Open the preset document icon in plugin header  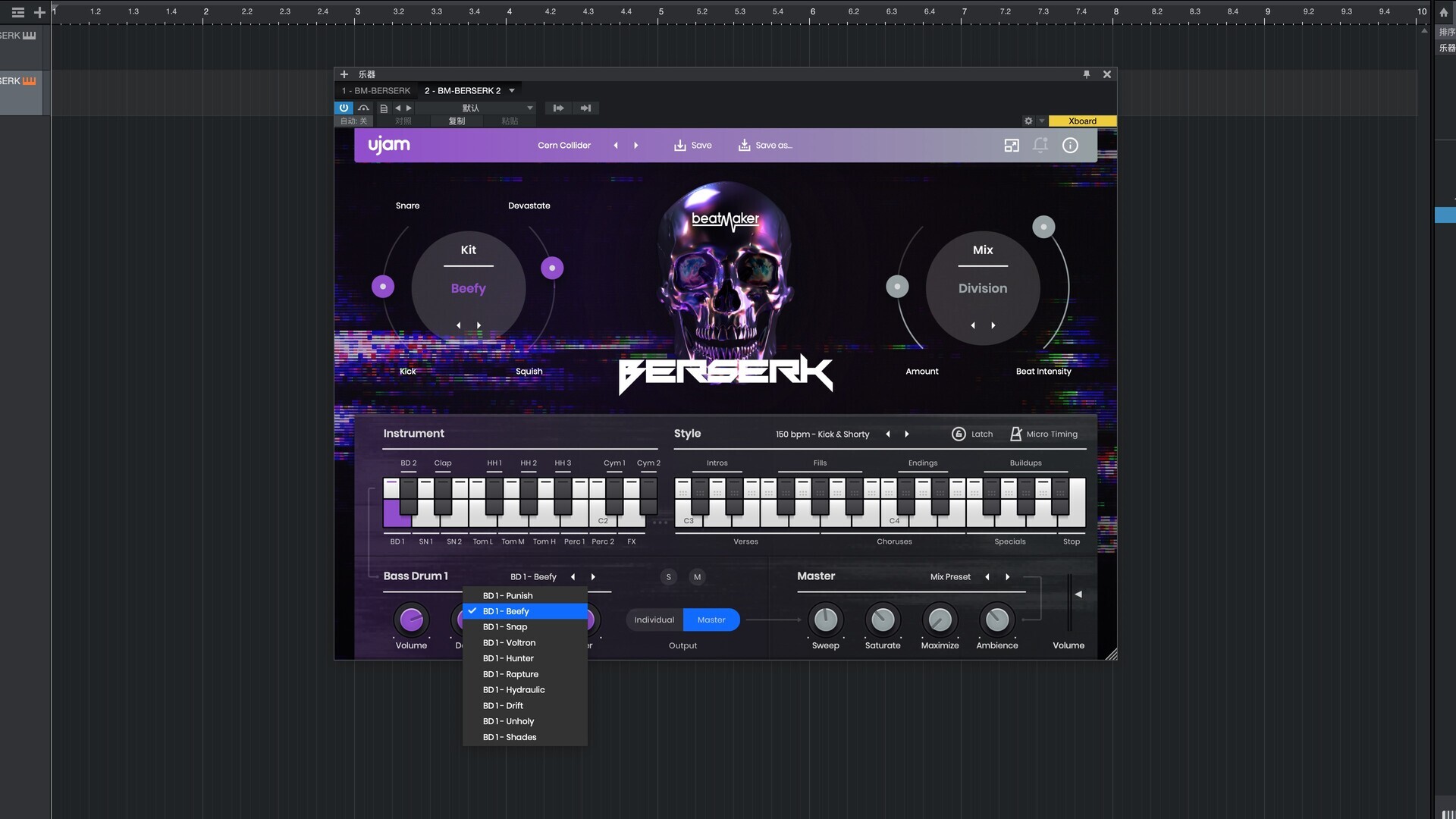click(x=384, y=108)
